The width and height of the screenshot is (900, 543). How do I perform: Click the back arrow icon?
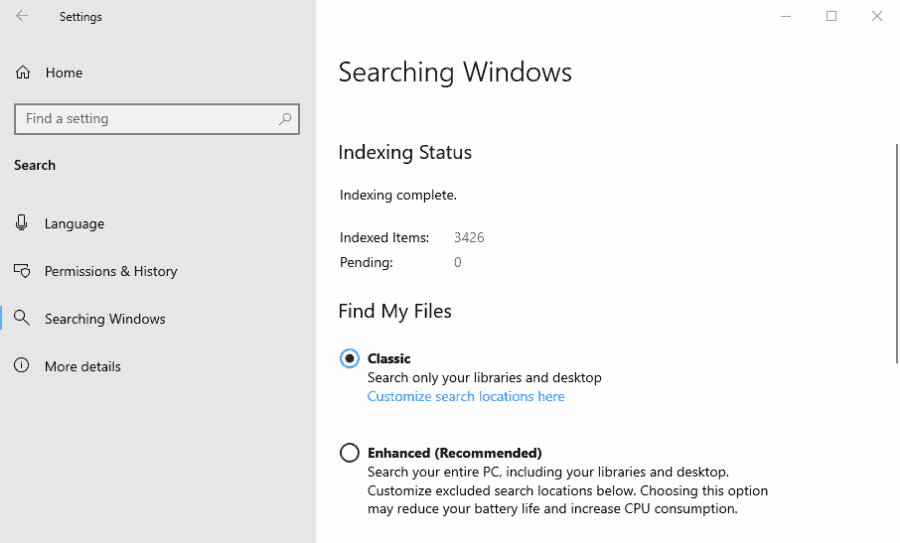pos(22,16)
